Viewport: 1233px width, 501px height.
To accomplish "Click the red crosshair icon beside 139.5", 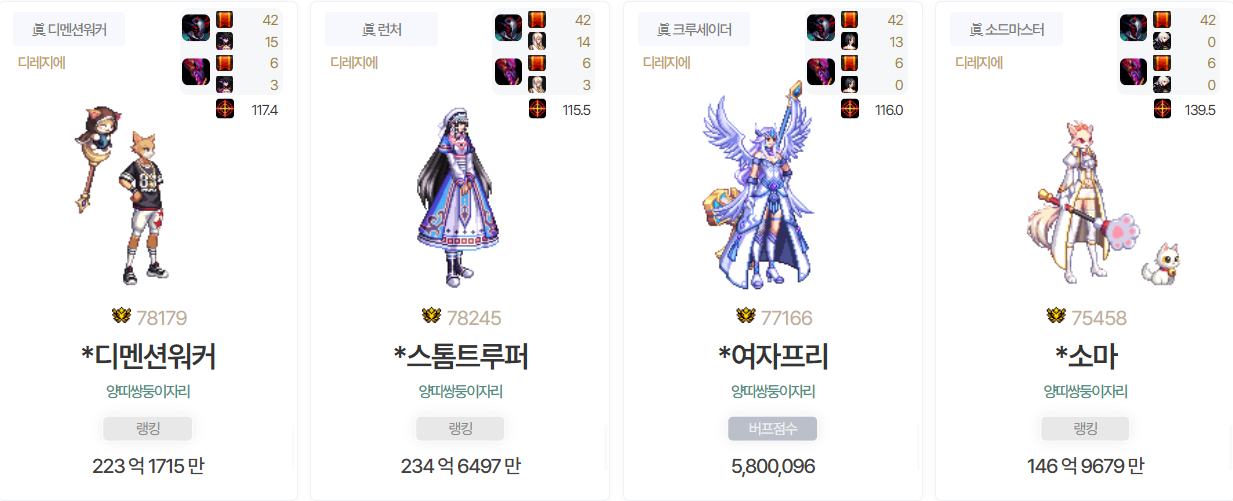I will [x=1162, y=109].
